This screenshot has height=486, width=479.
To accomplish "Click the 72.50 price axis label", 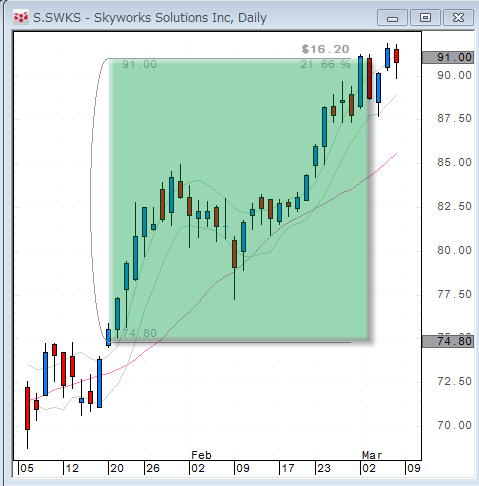I will point(454,381).
